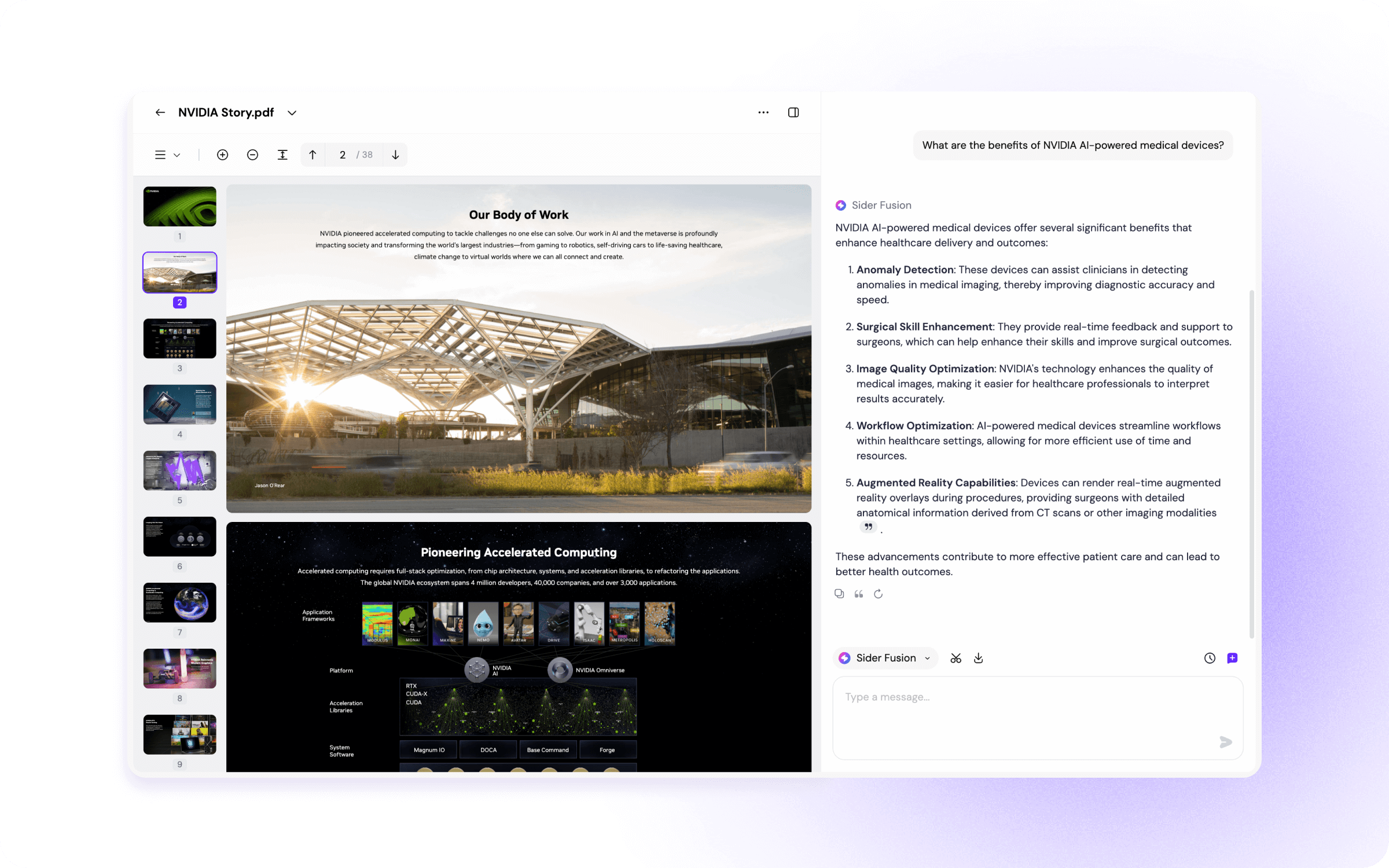Select page 5 thumbnail

coord(180,470)
